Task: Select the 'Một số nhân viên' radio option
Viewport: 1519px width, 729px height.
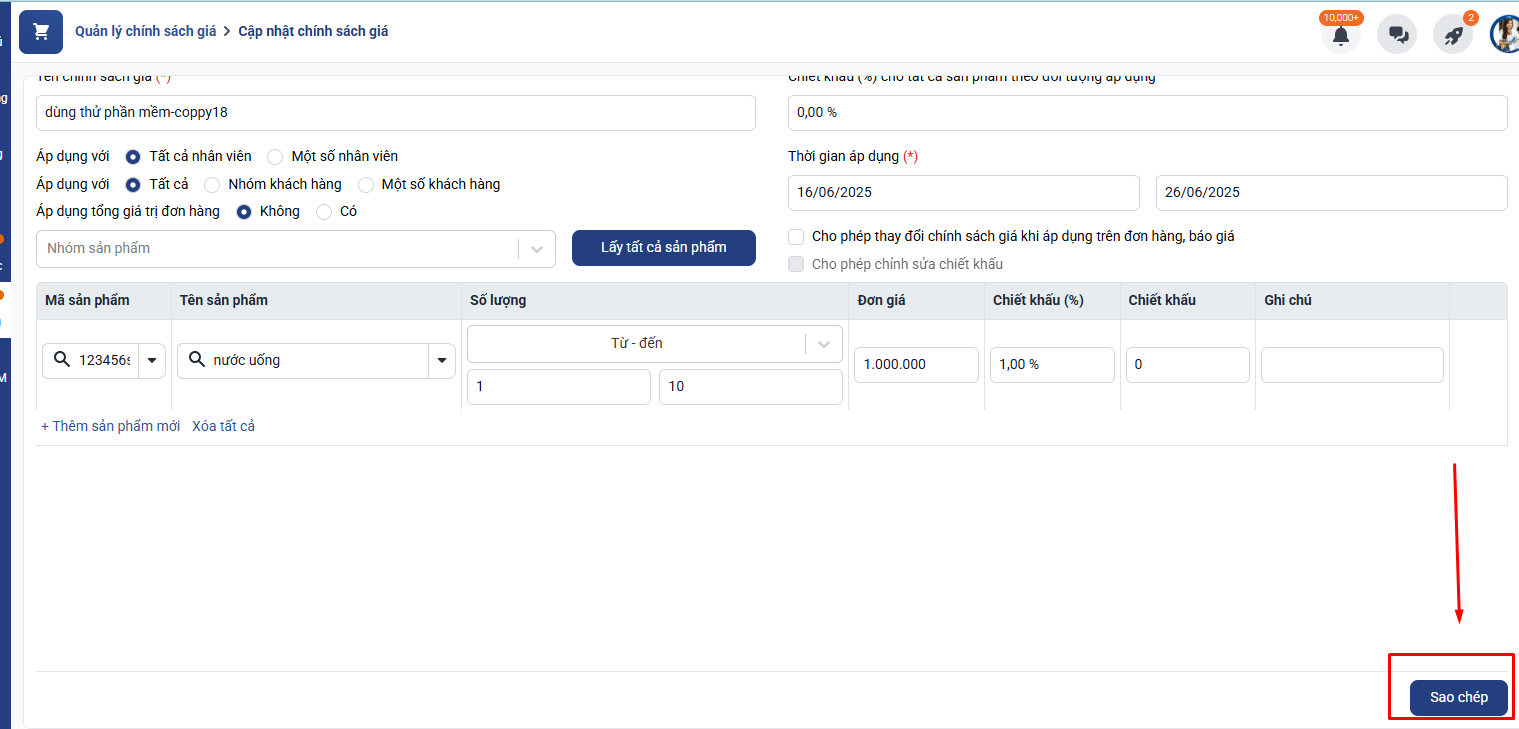Action: (275, 157)
